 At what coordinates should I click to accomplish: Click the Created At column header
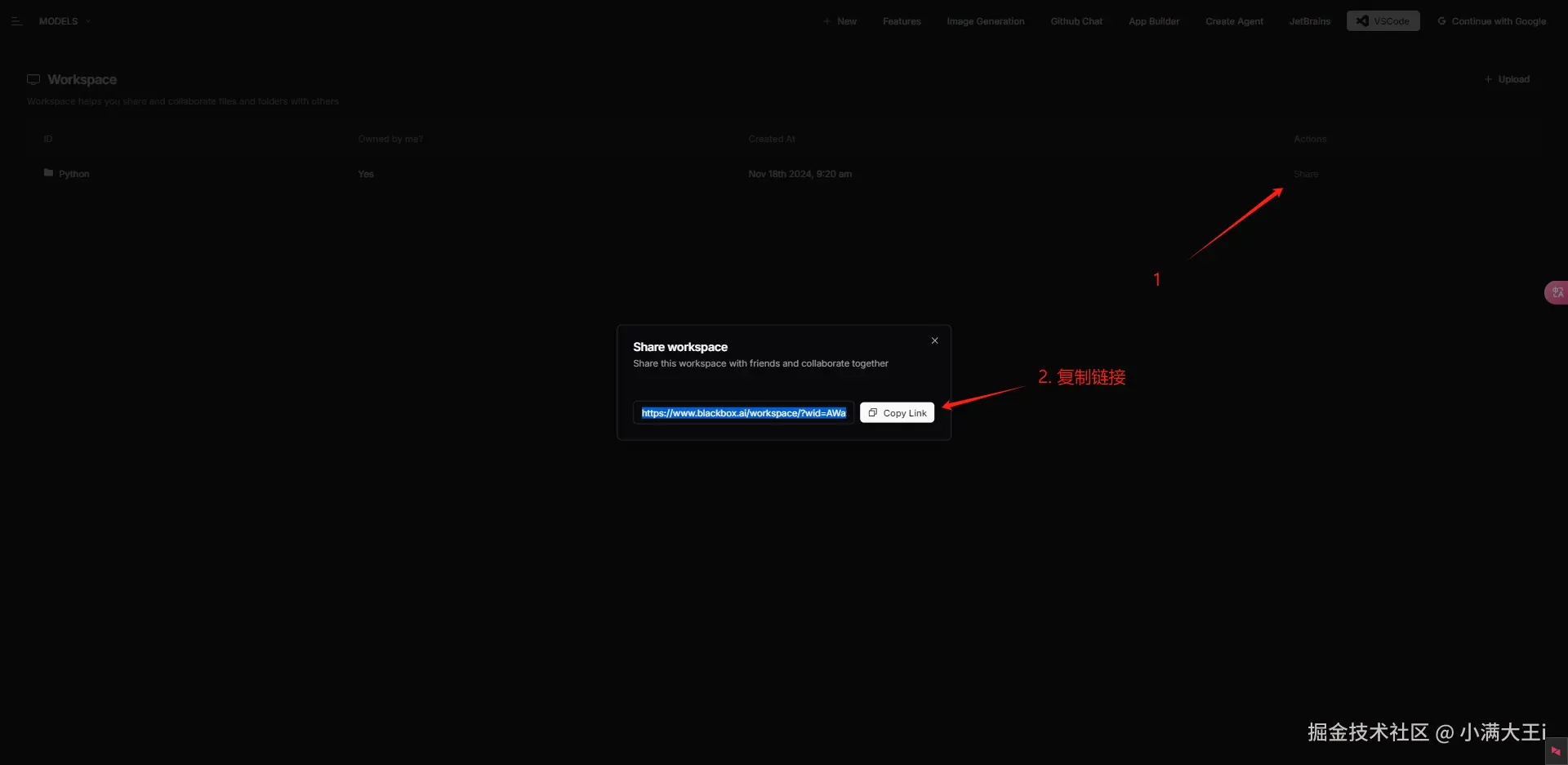pos(772,139)
